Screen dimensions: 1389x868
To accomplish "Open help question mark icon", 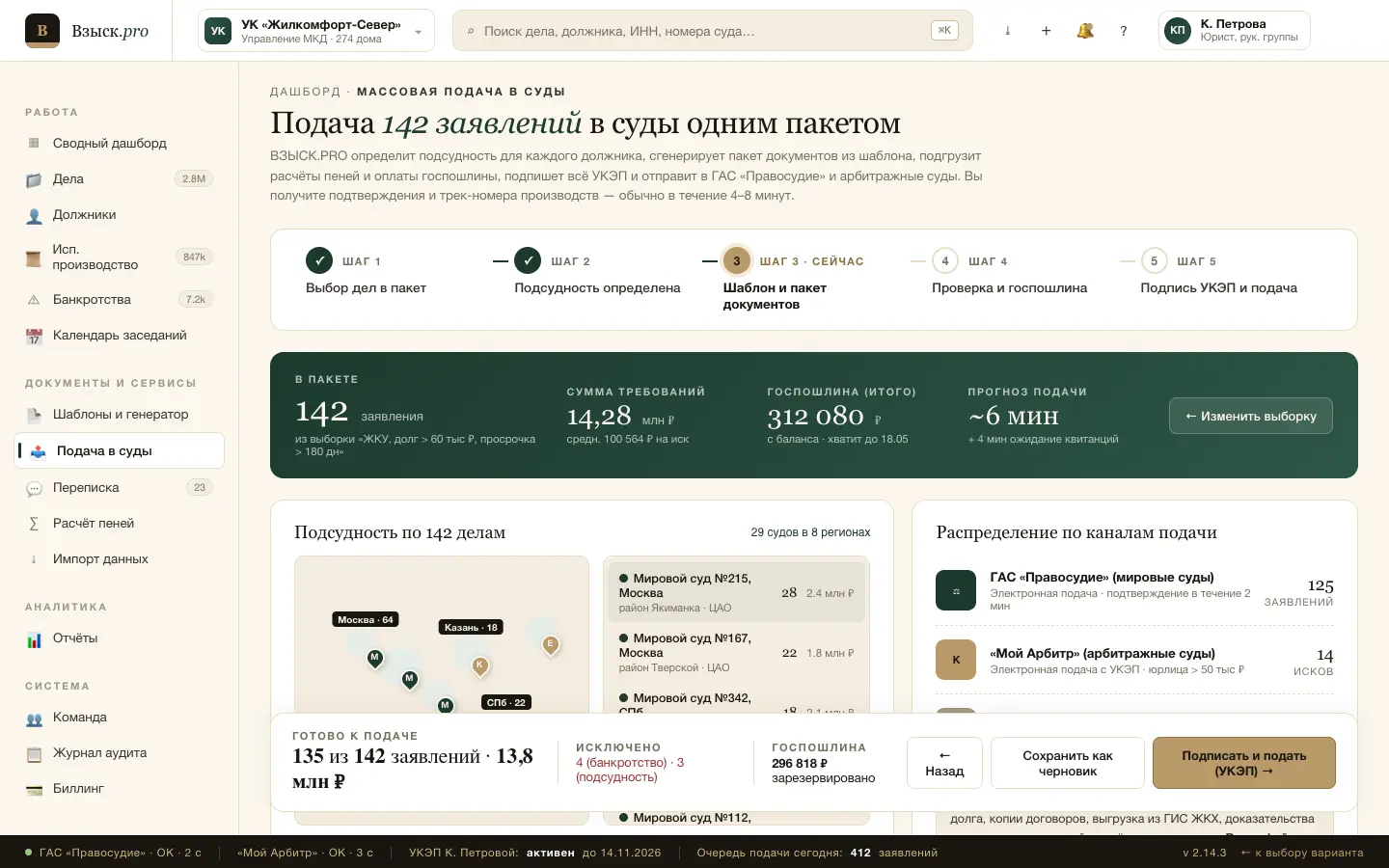I will tap(1124, 31).
